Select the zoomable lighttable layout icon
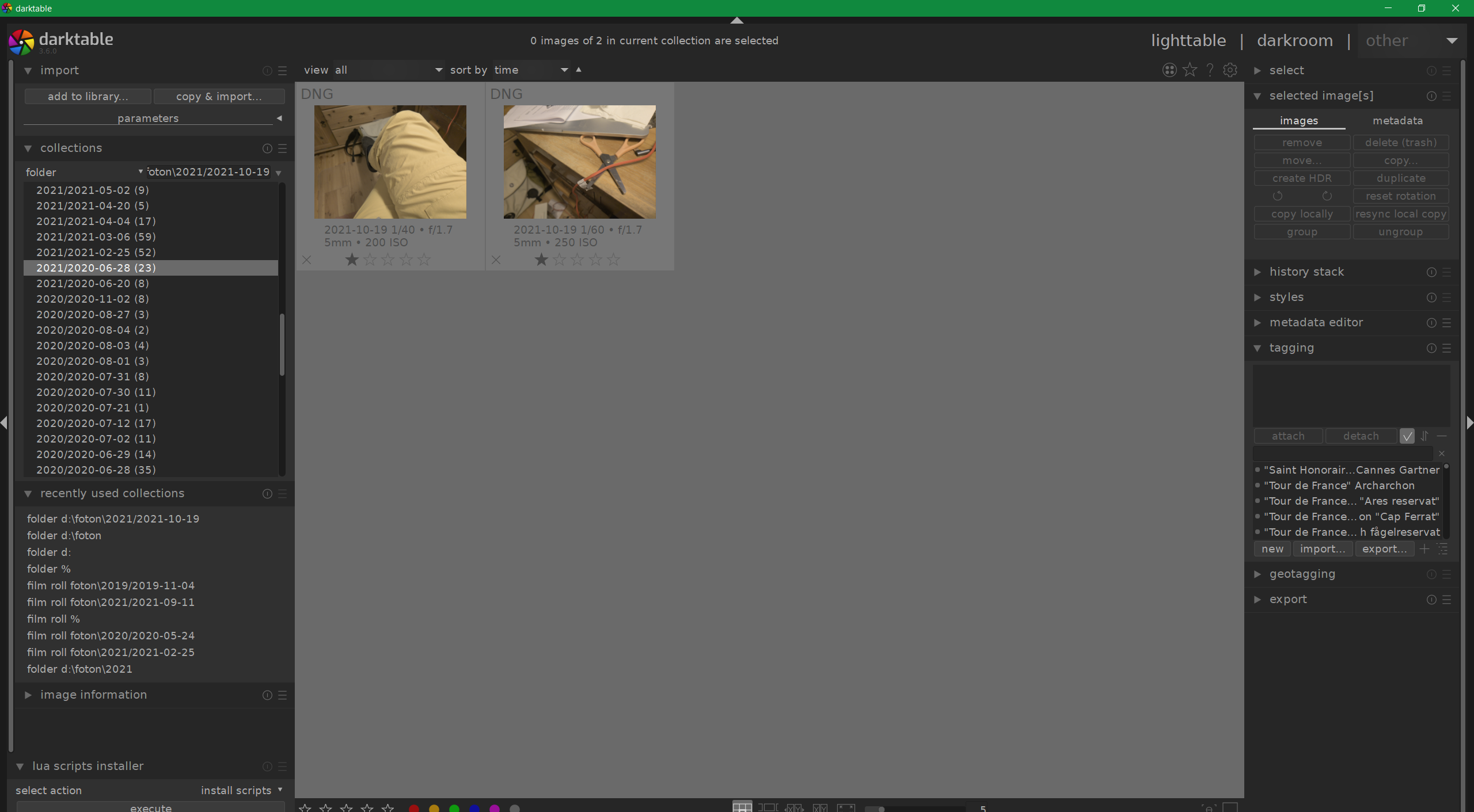Viewport: 1474px width, 812px height. (x=768, y=806)
